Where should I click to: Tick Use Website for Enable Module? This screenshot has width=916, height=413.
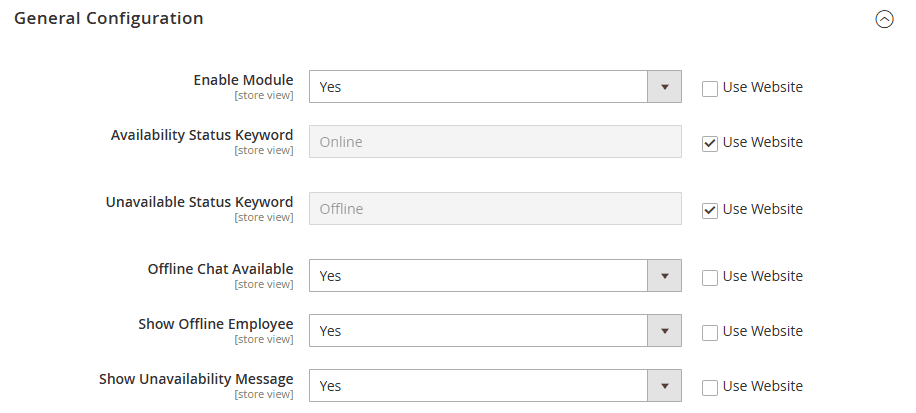tap(710, 88)
